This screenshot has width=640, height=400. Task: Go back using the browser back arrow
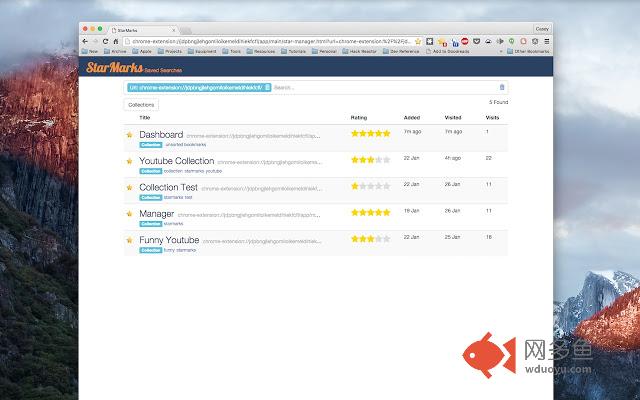click(85, 41)
